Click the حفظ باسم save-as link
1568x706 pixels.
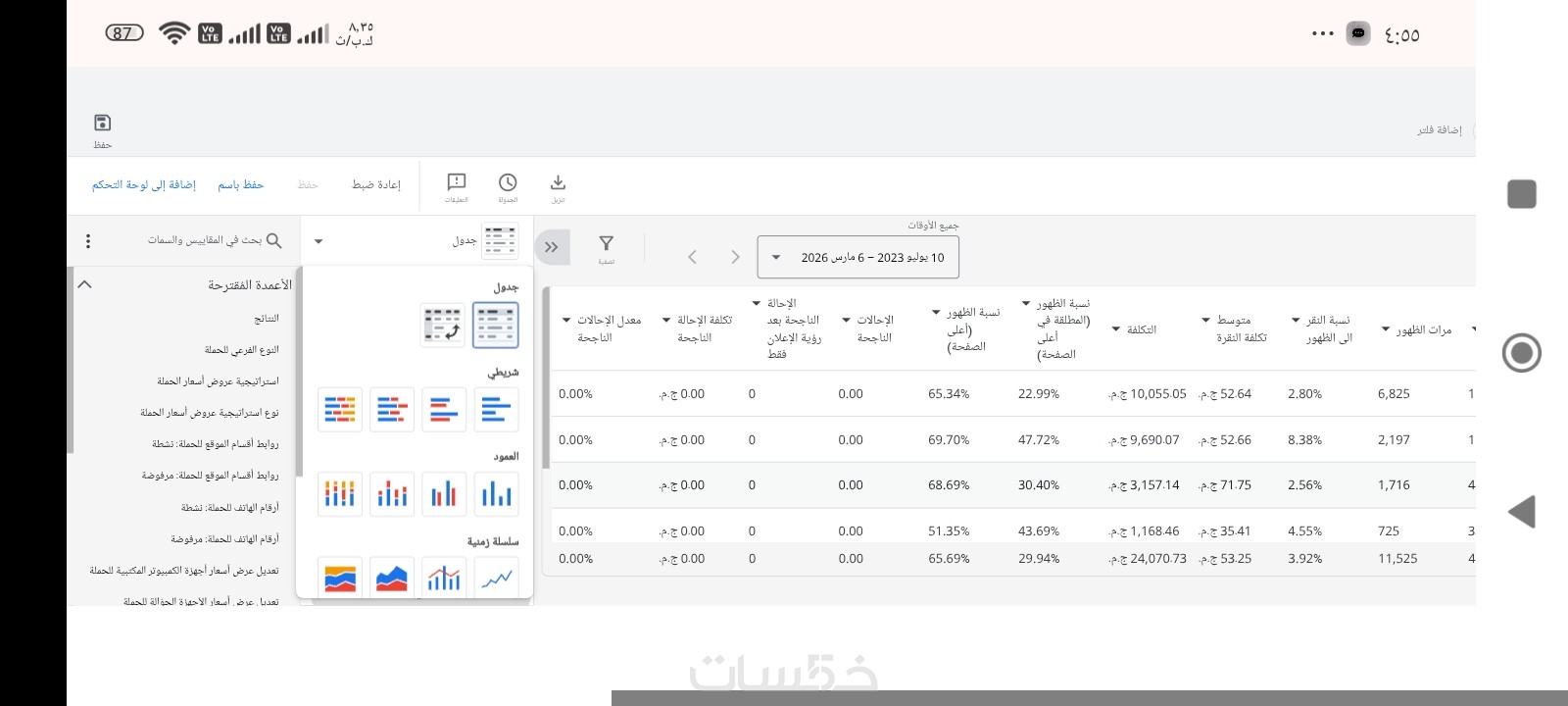click(x=241, y=184)
